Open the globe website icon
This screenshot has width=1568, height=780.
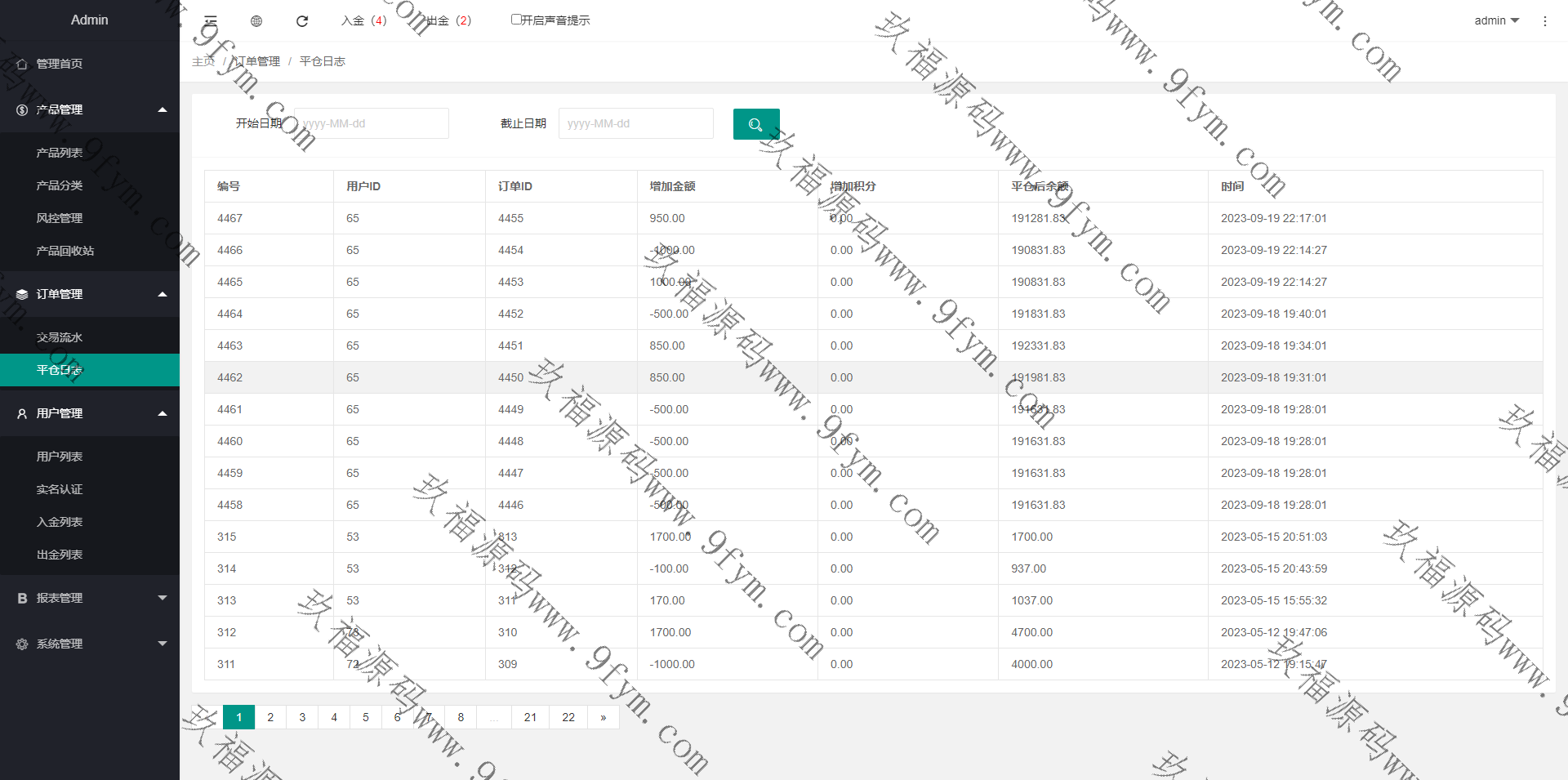pos(256,21)
